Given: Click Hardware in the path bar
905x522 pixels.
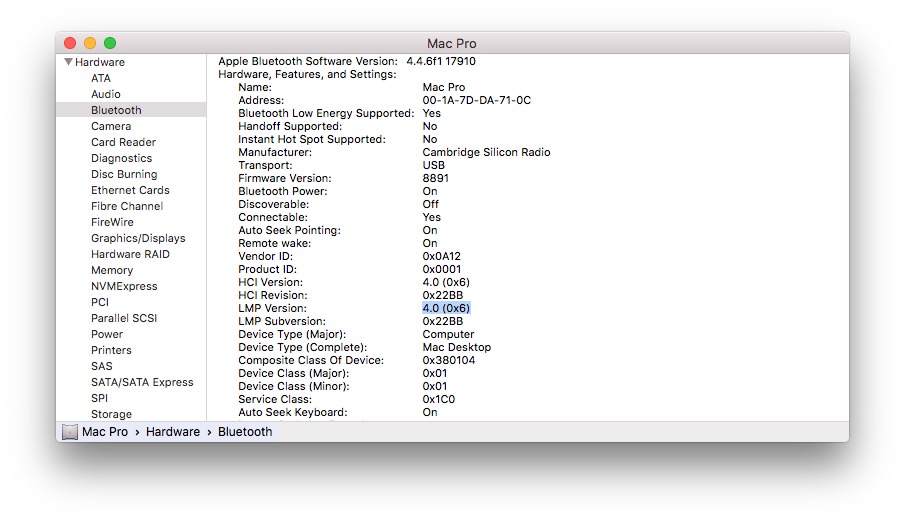Looking at the screenshot, I should (x=173, y=432).
